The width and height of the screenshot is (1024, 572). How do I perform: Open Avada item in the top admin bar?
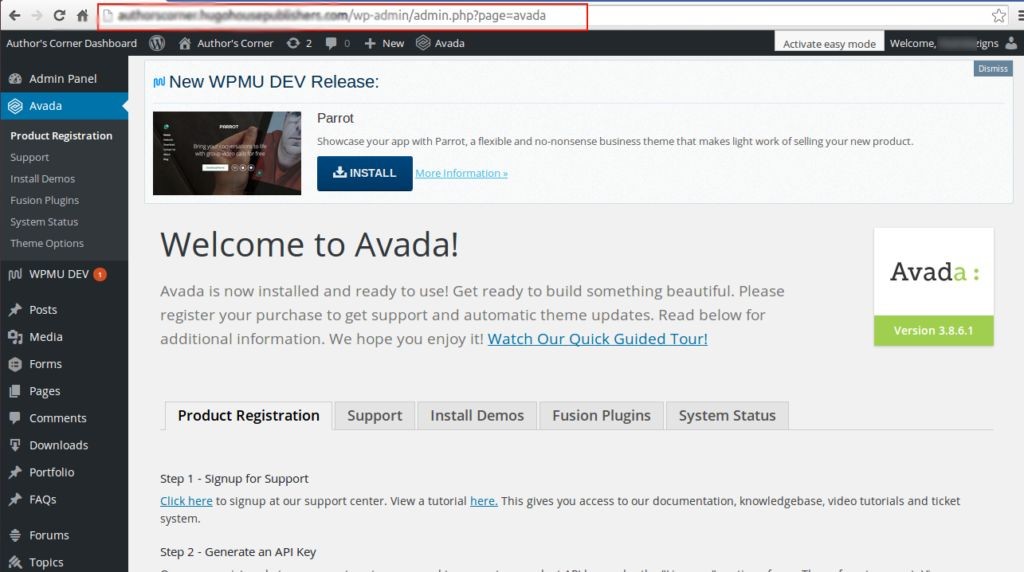click(440, 43)
